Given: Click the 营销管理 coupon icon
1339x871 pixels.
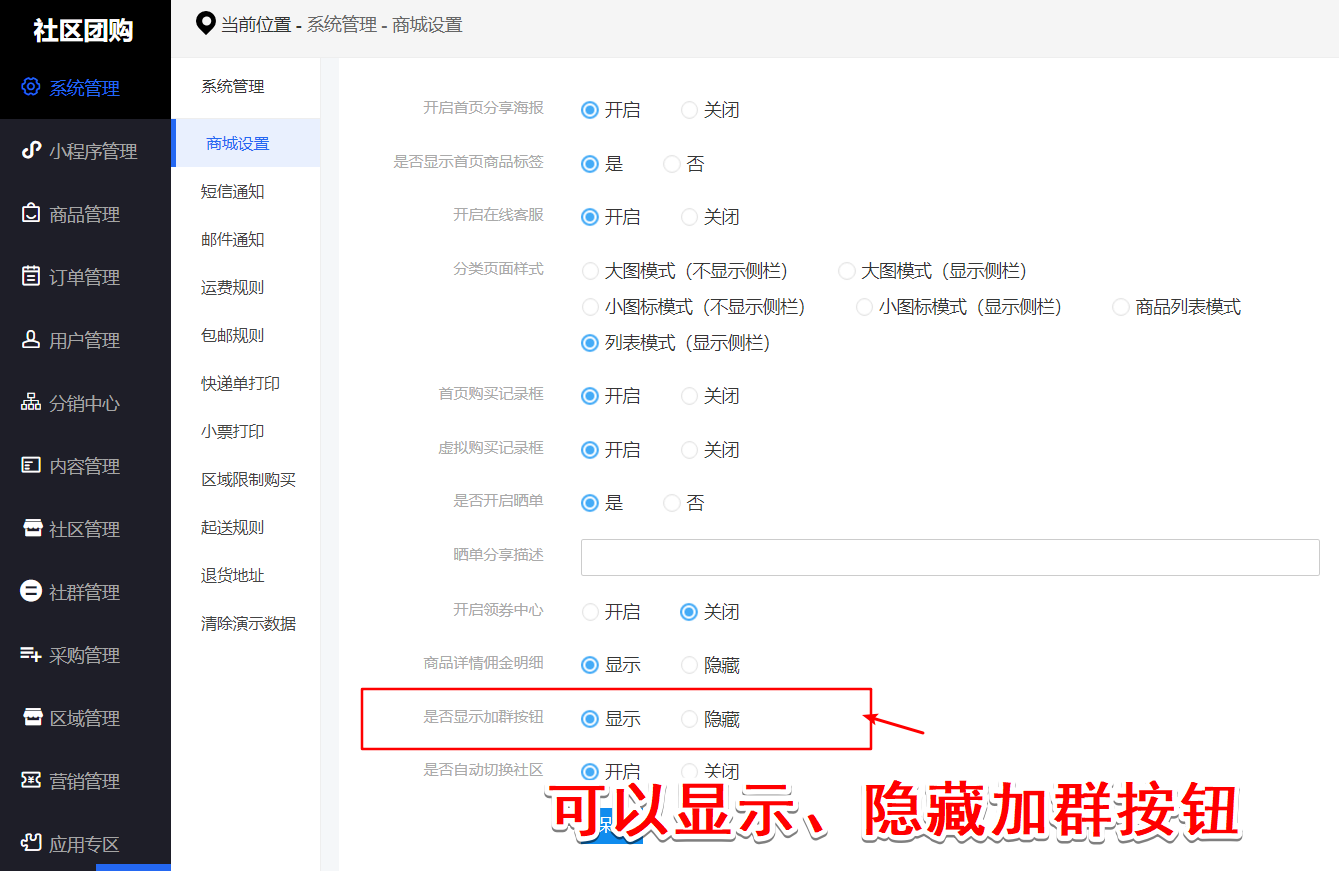Looking at the screenshot, I should point(32,780).
